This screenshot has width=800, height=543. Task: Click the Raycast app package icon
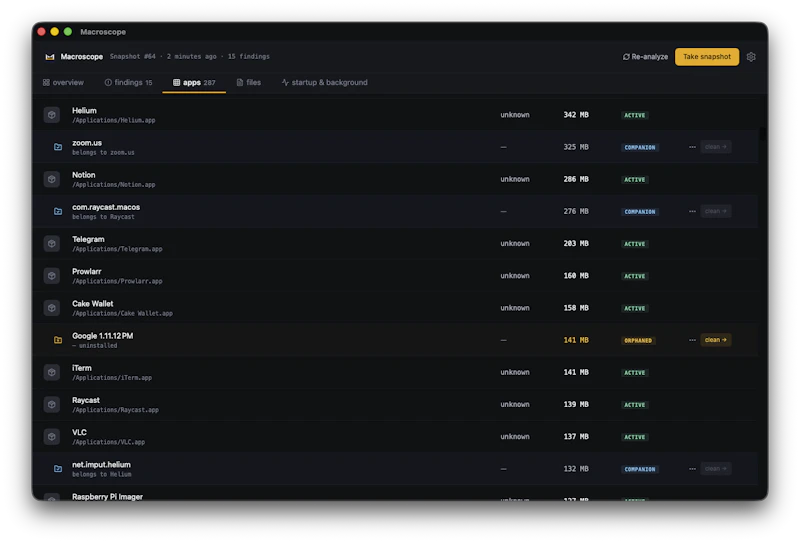[52, 404]
